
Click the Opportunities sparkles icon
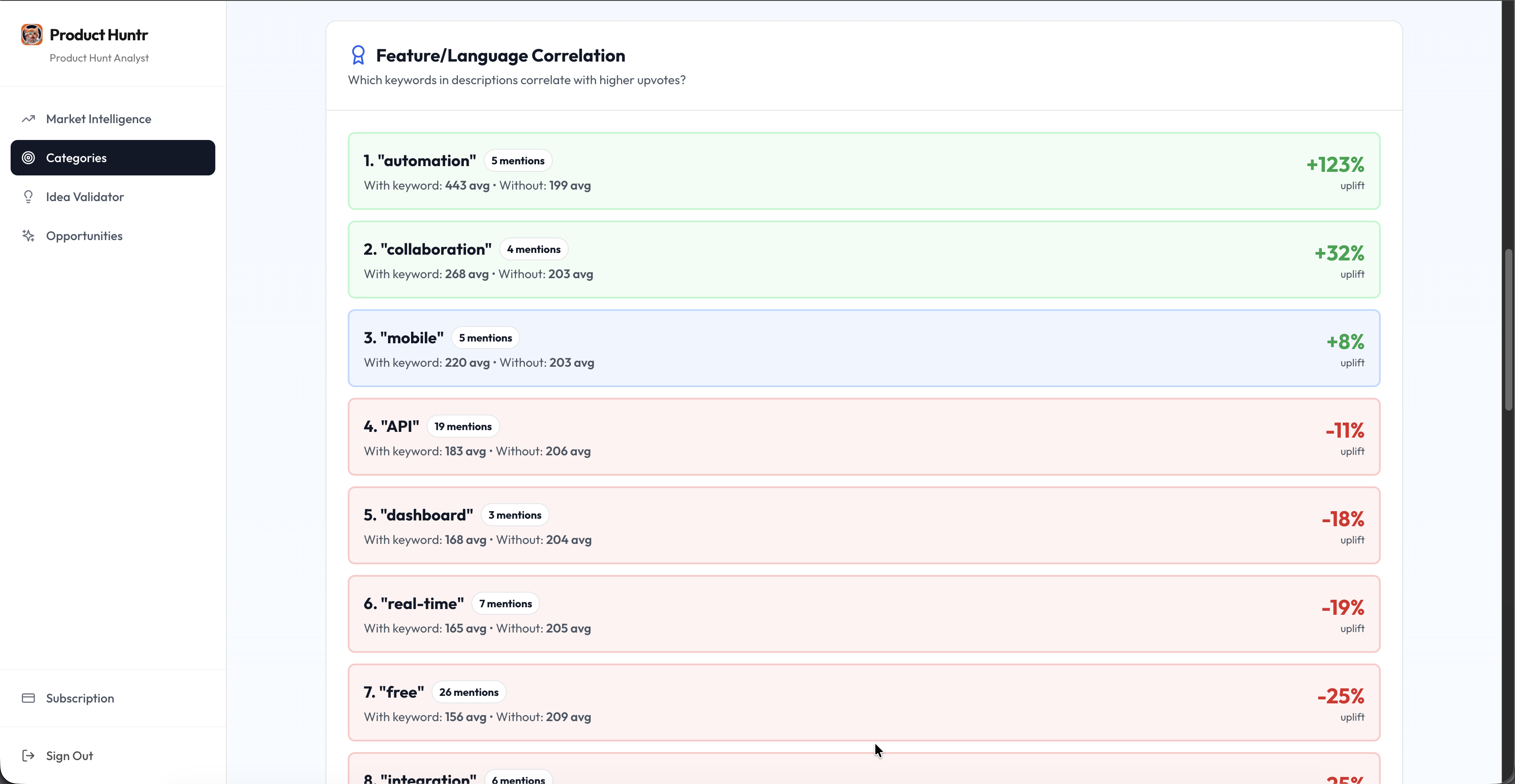28,235
